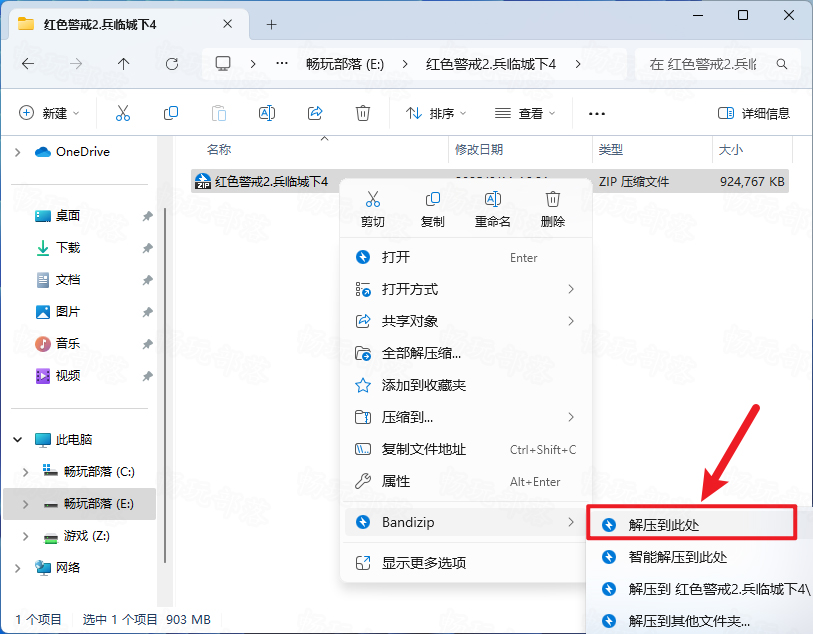Click the Rename icon in the toolbar

267,113
